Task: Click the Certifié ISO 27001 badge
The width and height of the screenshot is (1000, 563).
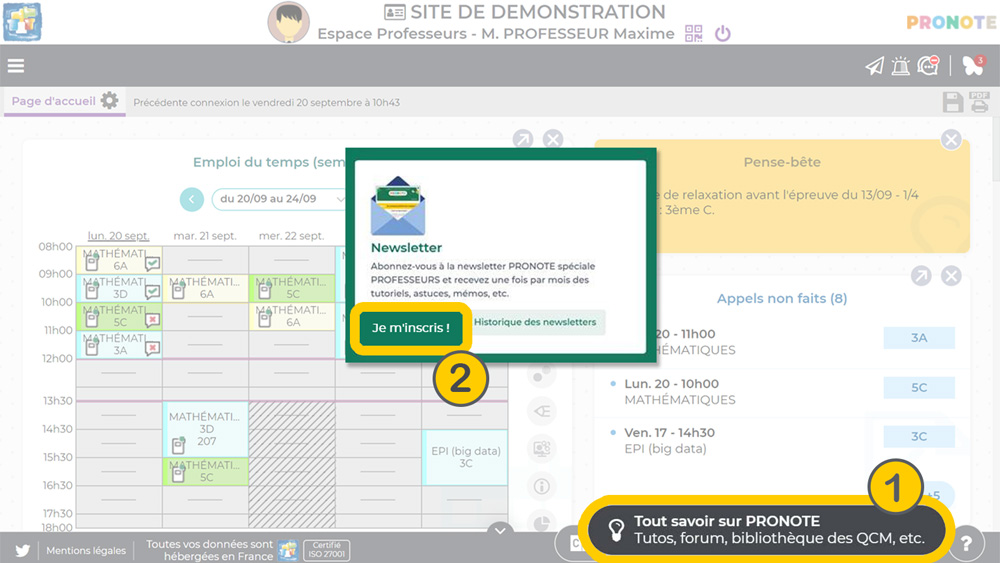Action: pyautogui.click(x=327, y=550)
